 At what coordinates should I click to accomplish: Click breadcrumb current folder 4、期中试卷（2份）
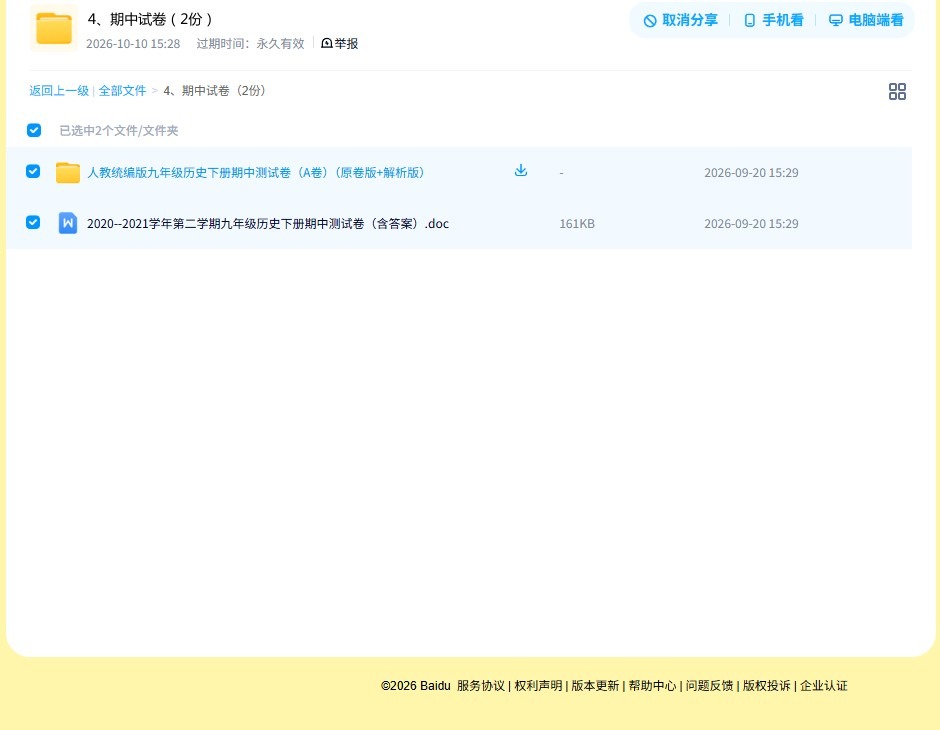click(x=215, y=91)
